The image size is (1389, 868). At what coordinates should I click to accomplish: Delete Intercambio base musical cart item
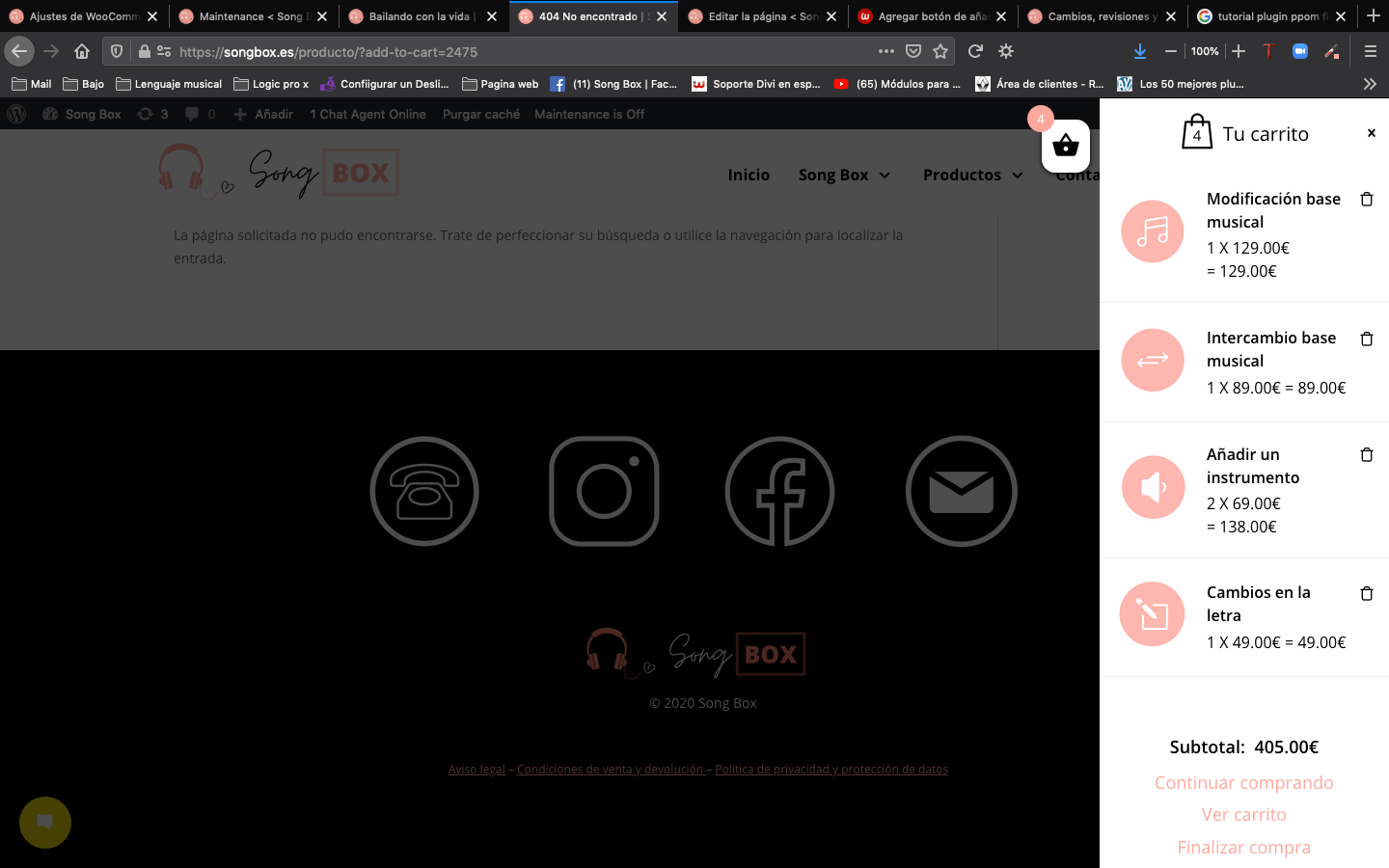pos(1367,339)
